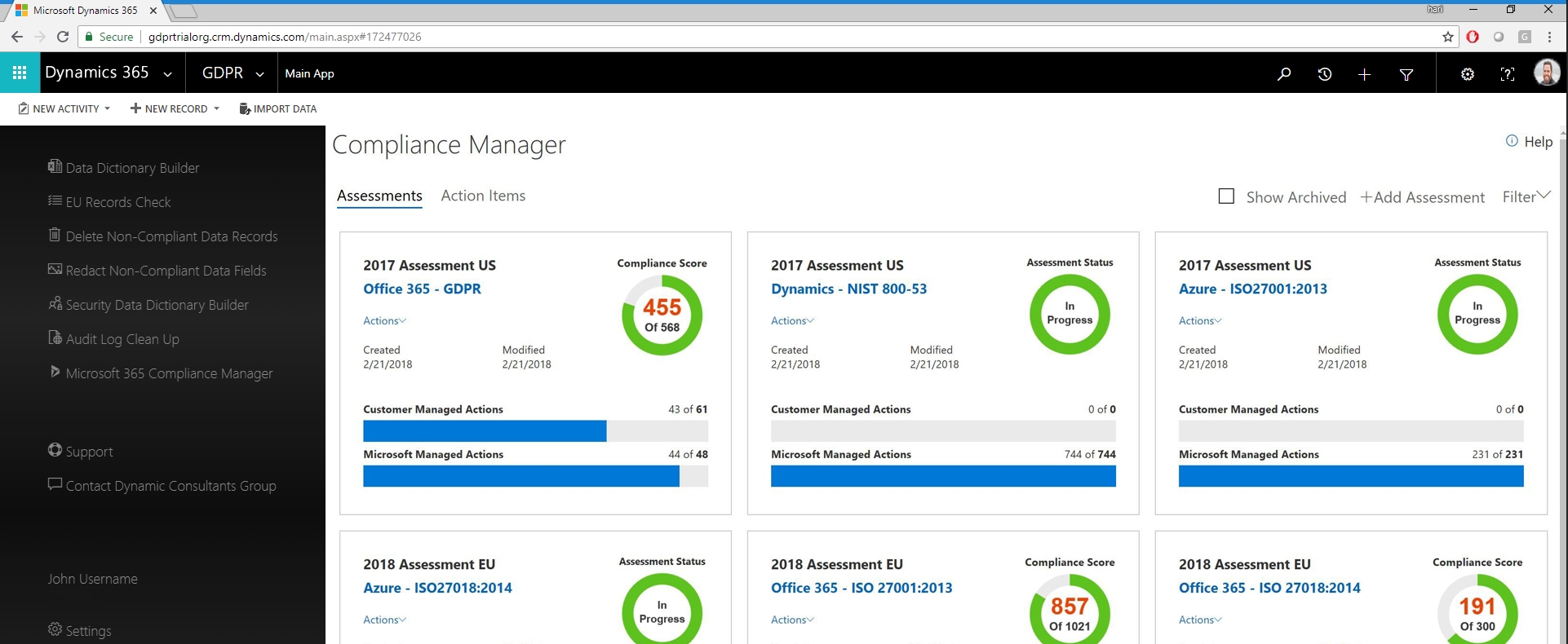Expand the Dynamics 365 dropdown chevron
The height and width of the screenshot is (644, 1568).
tap(167, 74)
